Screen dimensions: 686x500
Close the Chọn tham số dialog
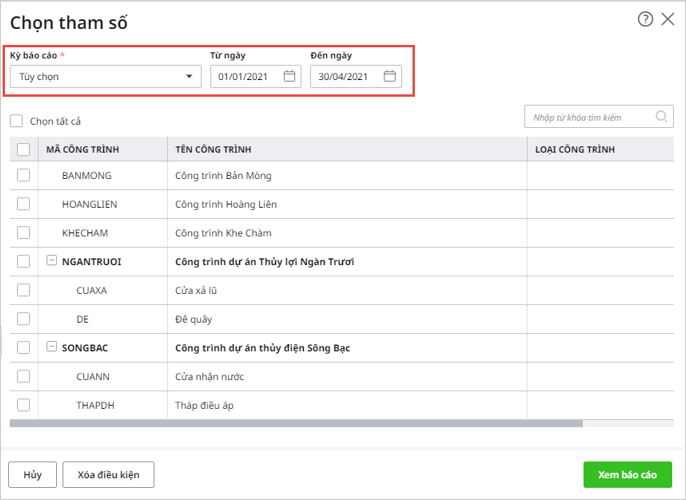point(668,19)
